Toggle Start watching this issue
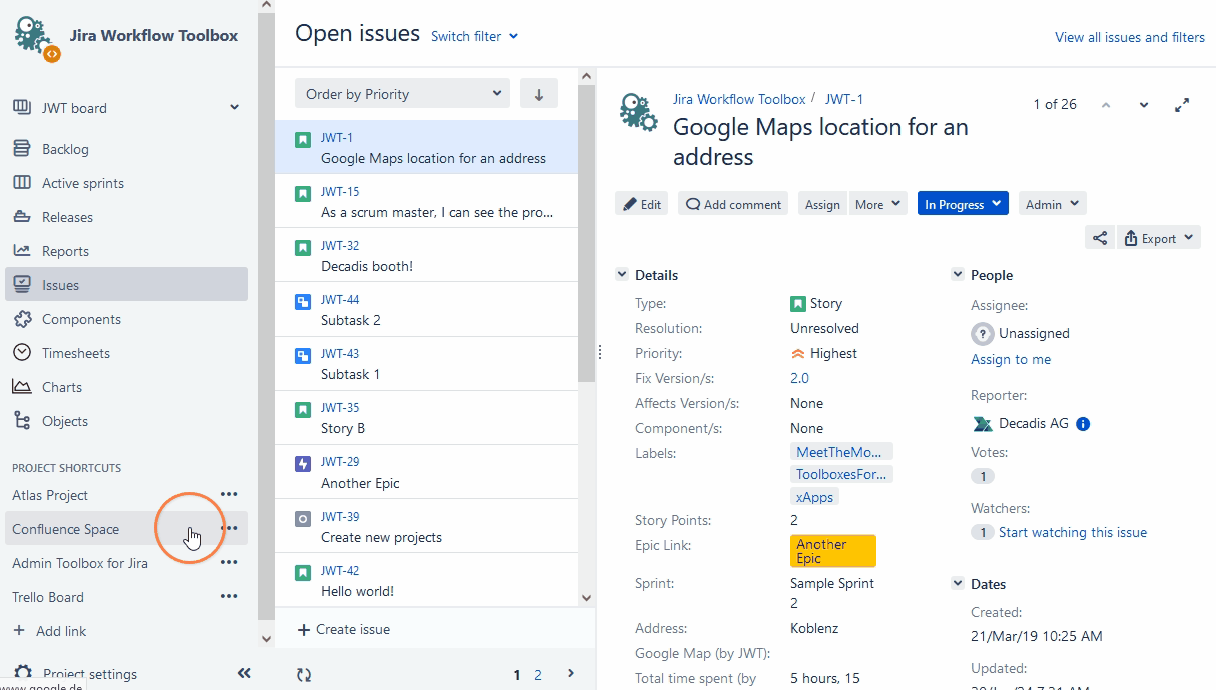This screenshot has height=690, width=1216. tap(1072, 533)
